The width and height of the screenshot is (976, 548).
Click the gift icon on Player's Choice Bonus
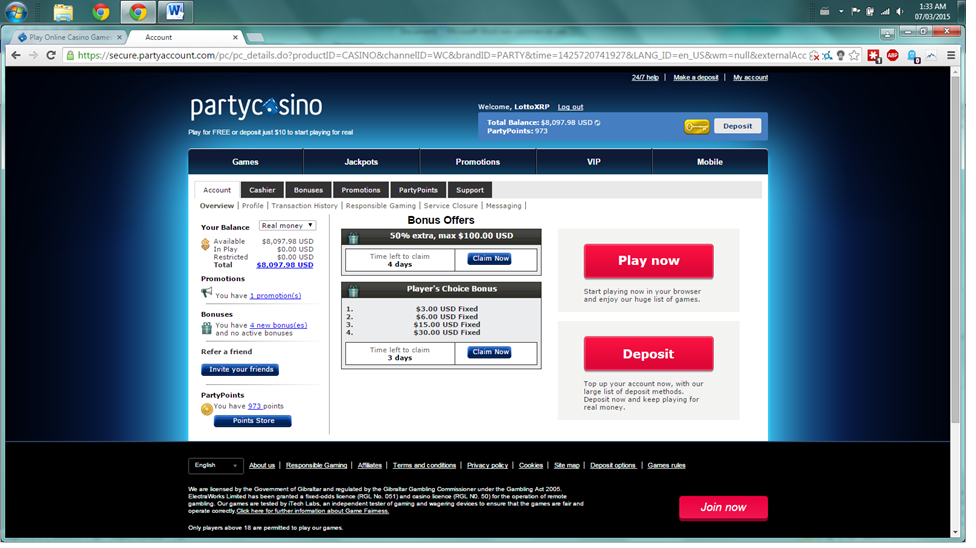pos(354,290)
